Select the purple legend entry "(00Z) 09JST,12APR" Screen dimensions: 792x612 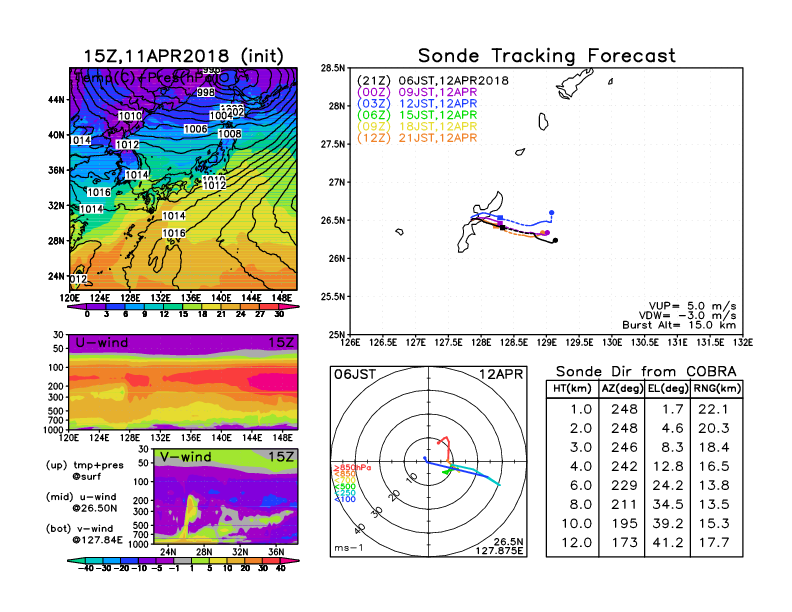pos(417,92)
